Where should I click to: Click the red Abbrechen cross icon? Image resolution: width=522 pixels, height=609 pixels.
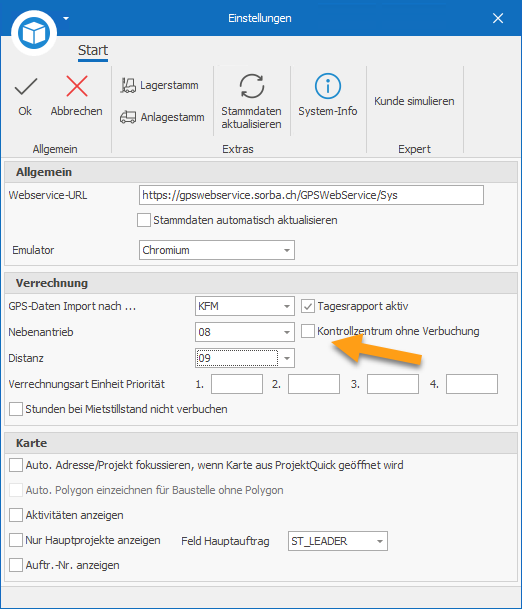(x=77, y=86)
